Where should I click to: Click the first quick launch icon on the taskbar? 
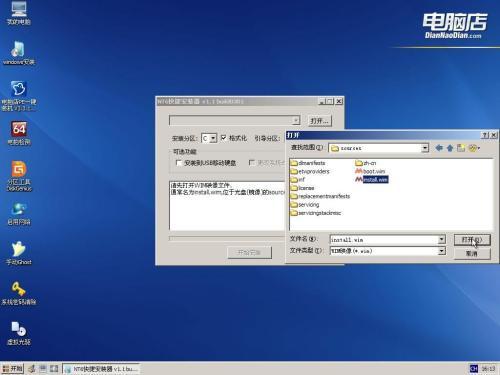[32, 368]
